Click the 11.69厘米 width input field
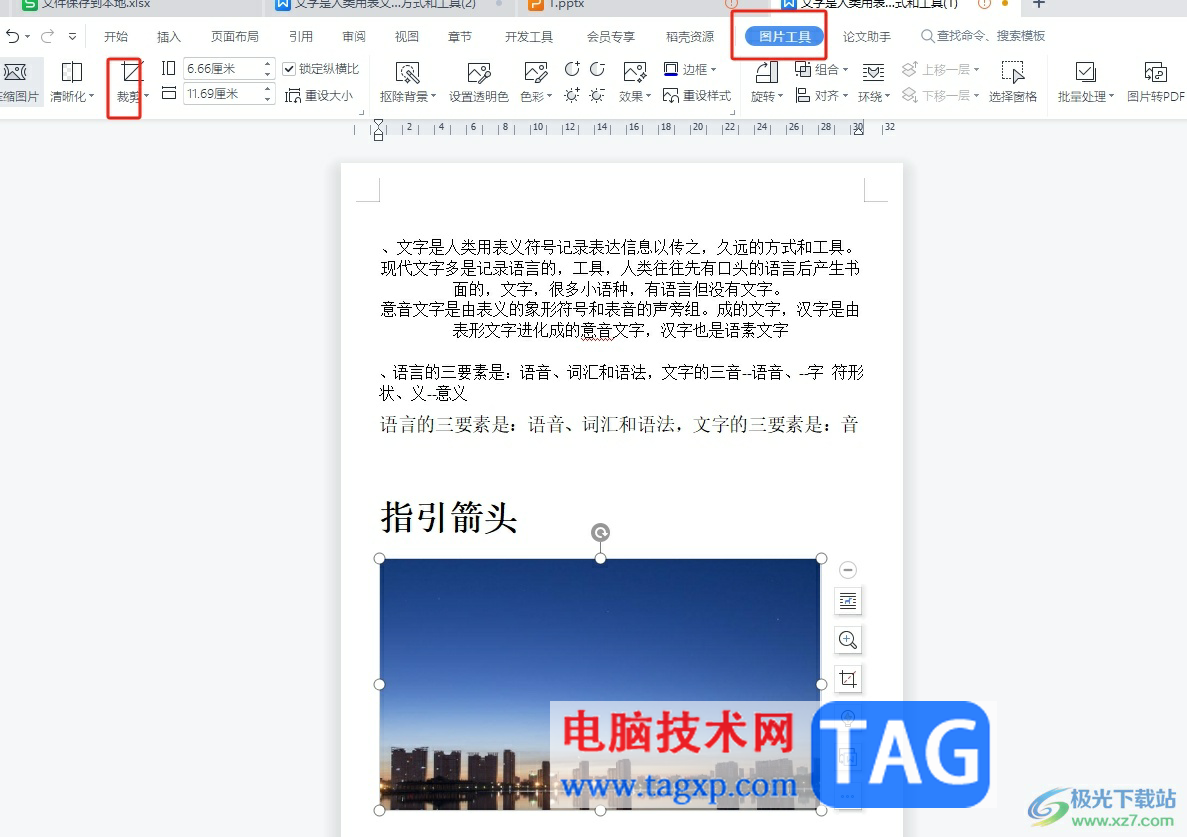 (223, 94)
